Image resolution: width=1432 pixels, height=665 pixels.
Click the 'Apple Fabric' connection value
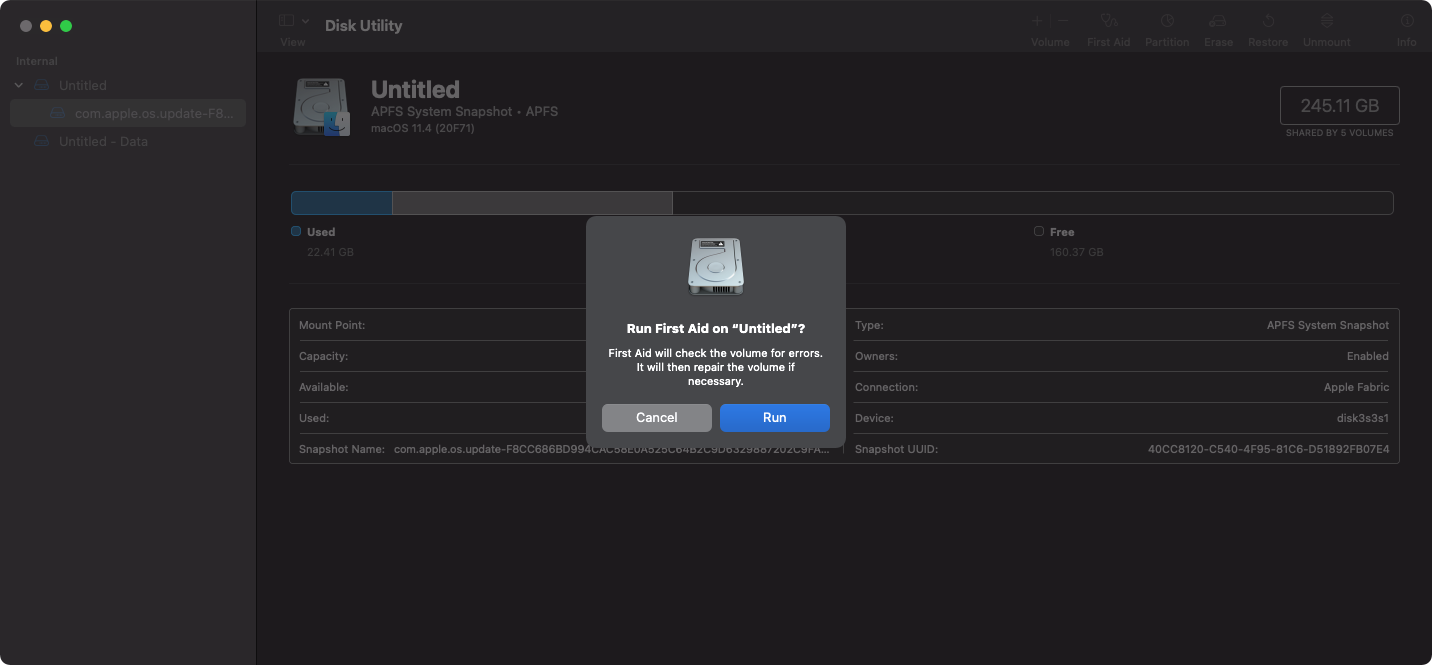coord(1356,387)
